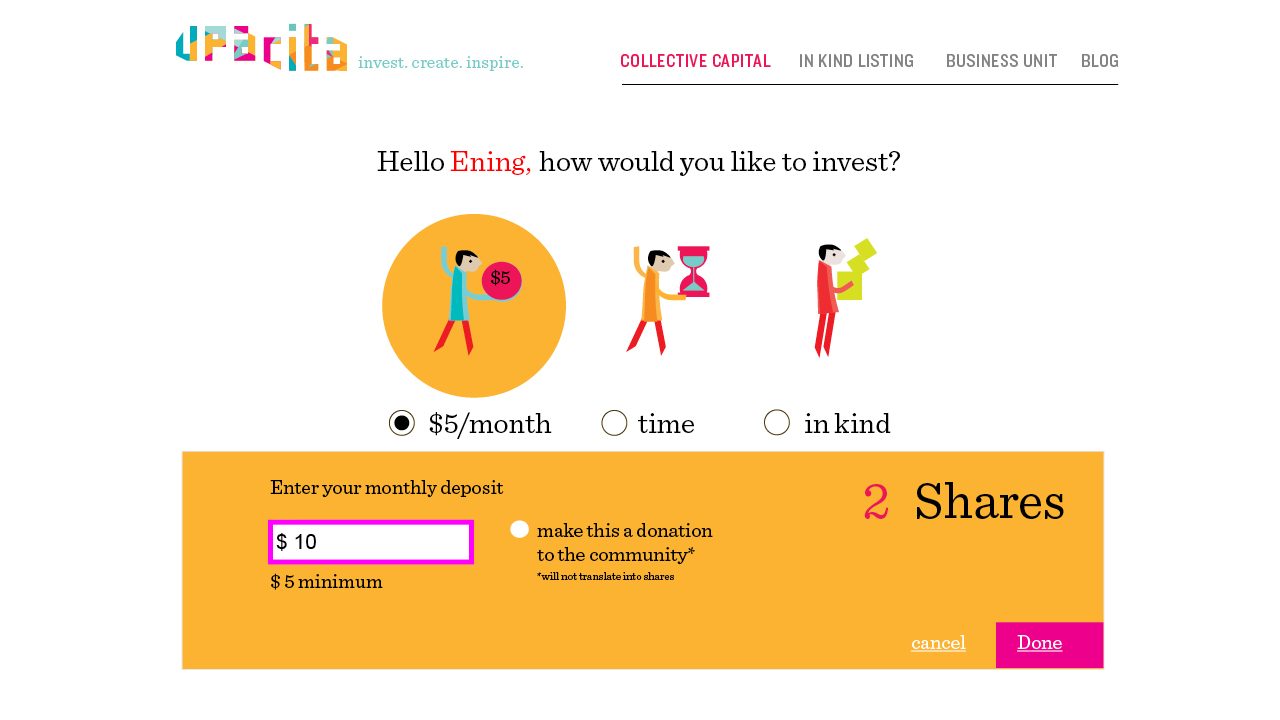Click the pink $5 coin badge
The height and width of the screenshot is (720, 1280).
pyautogui.click(x=501, y=280)
